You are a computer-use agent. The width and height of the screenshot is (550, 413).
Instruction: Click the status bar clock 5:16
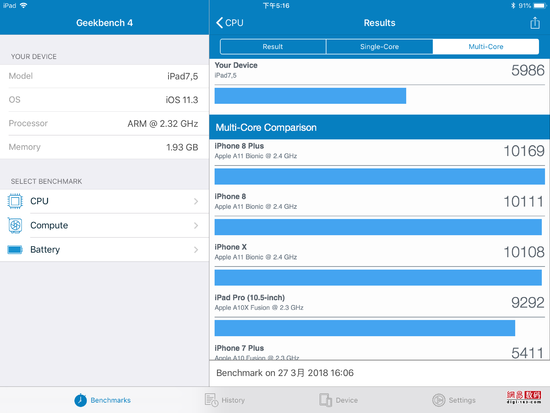coord(276,6)
